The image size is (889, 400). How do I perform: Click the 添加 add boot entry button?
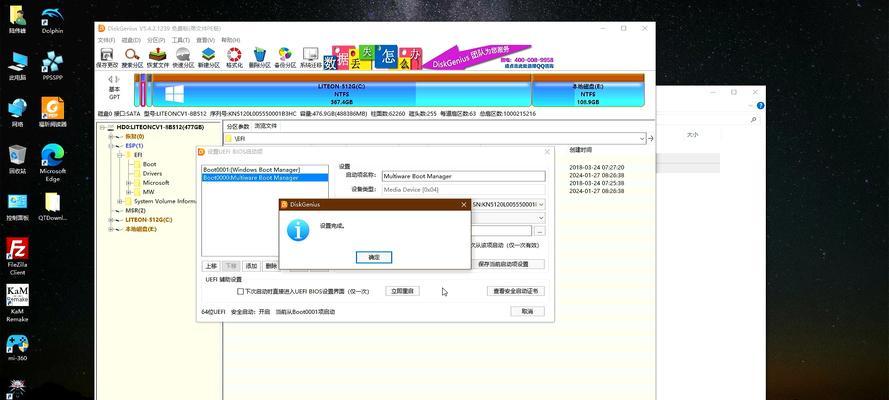pos(251,266)
